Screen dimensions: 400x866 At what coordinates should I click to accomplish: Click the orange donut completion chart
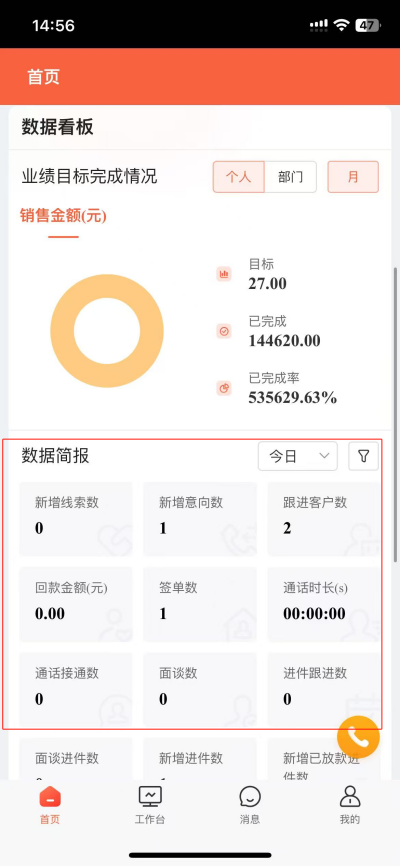(x=107, y=331)
